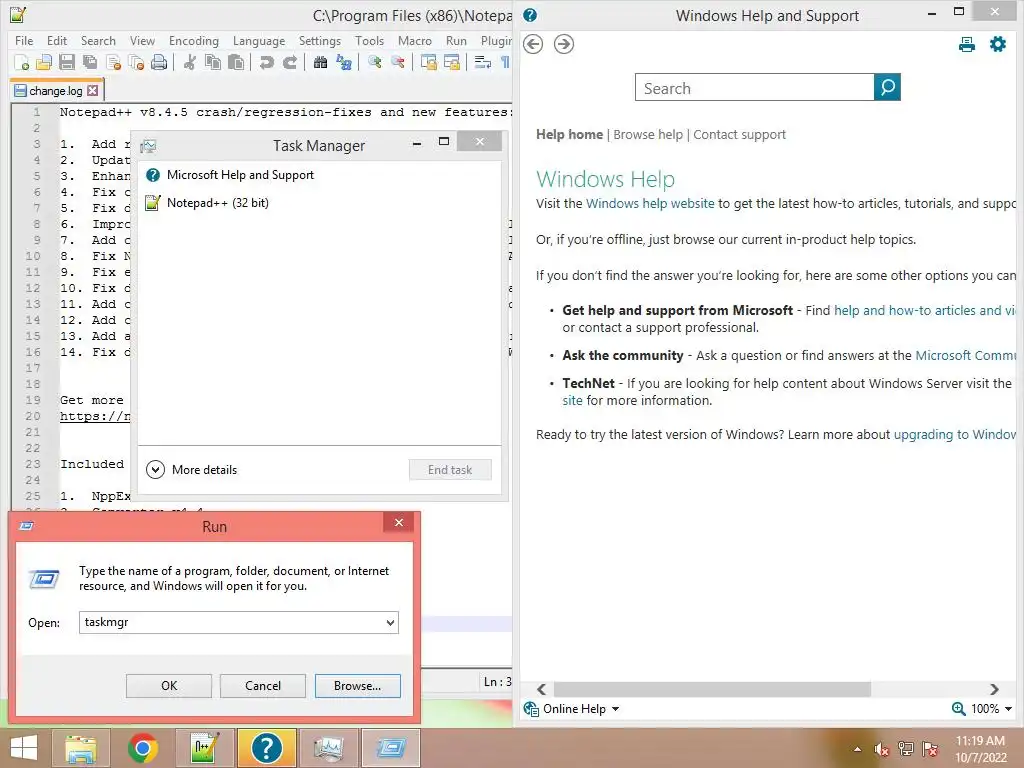This screenshot has height=768, width=1024.
Task: Click the End task button
Action: 450,470
